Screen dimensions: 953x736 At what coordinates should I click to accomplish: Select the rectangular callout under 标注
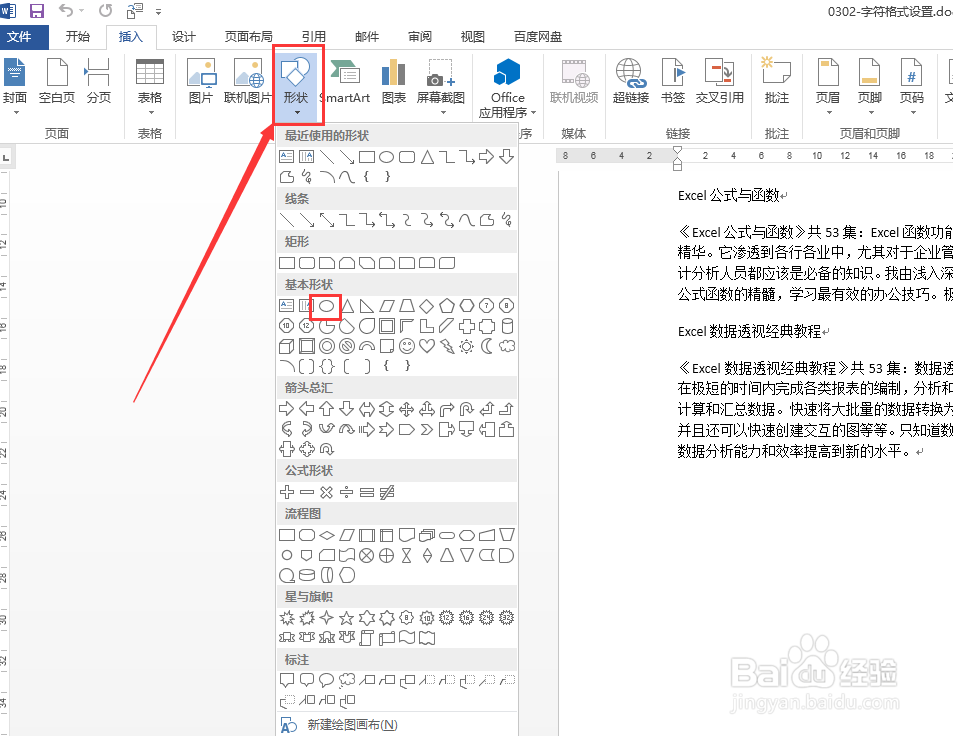[286, 679]
